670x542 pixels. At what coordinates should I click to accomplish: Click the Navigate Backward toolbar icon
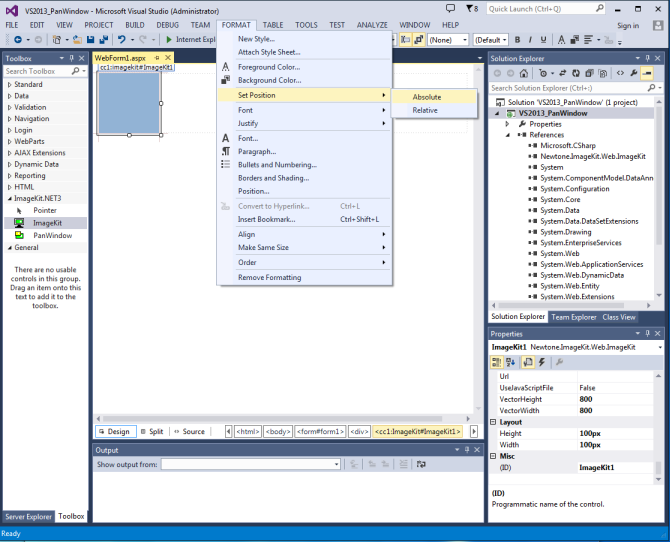pyautogui.click(x=18, y=40)
